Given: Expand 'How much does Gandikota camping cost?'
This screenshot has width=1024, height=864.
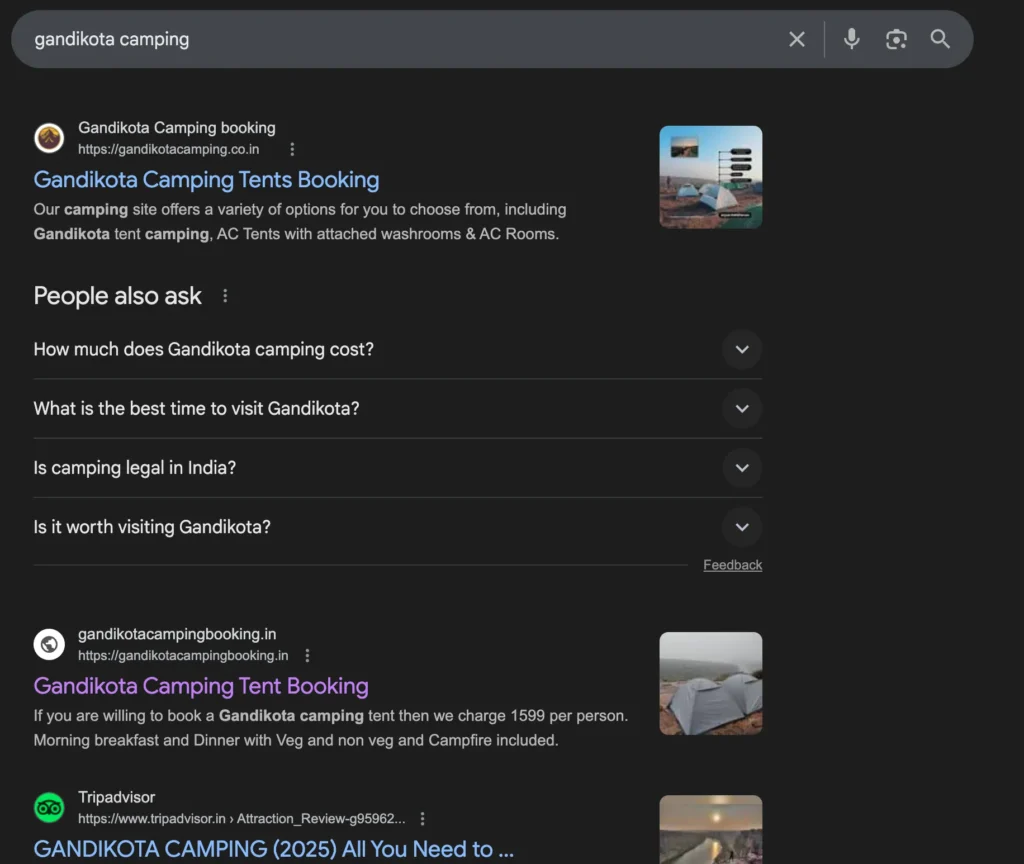Looking at the screenshot, I should point(741,350).
